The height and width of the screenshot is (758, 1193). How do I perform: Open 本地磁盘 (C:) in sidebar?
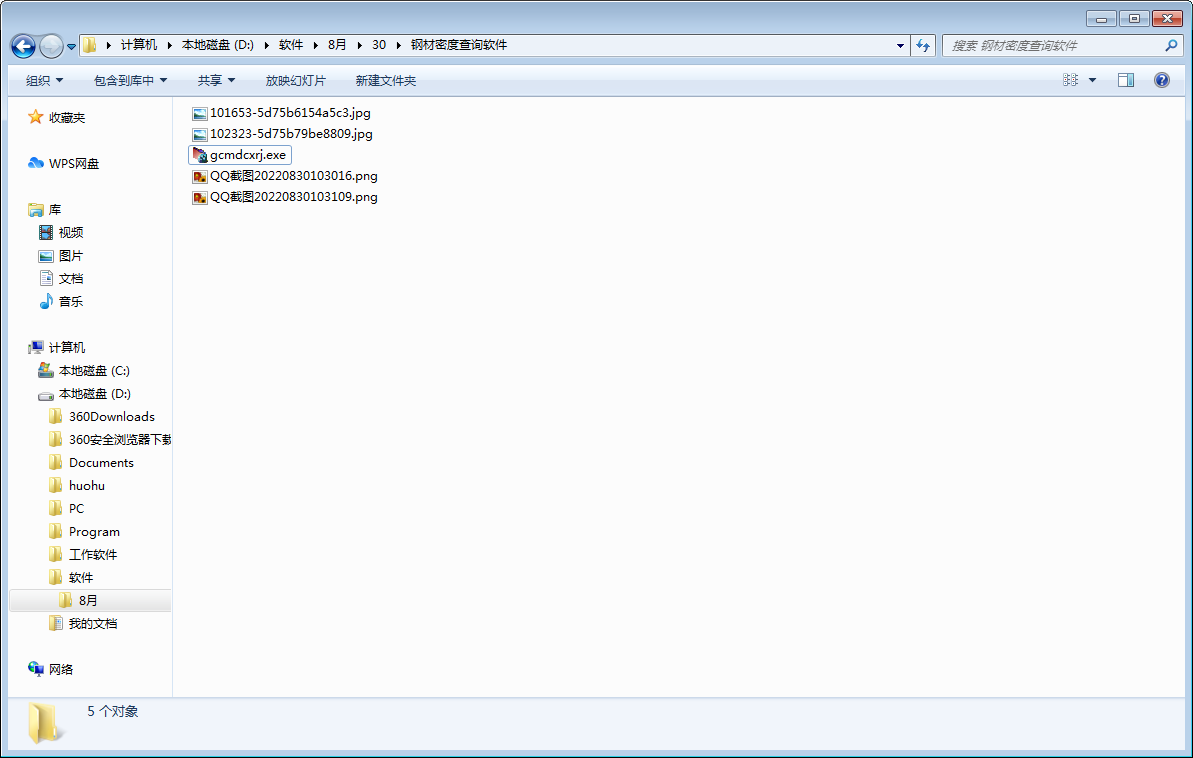[x=94, y=371]
